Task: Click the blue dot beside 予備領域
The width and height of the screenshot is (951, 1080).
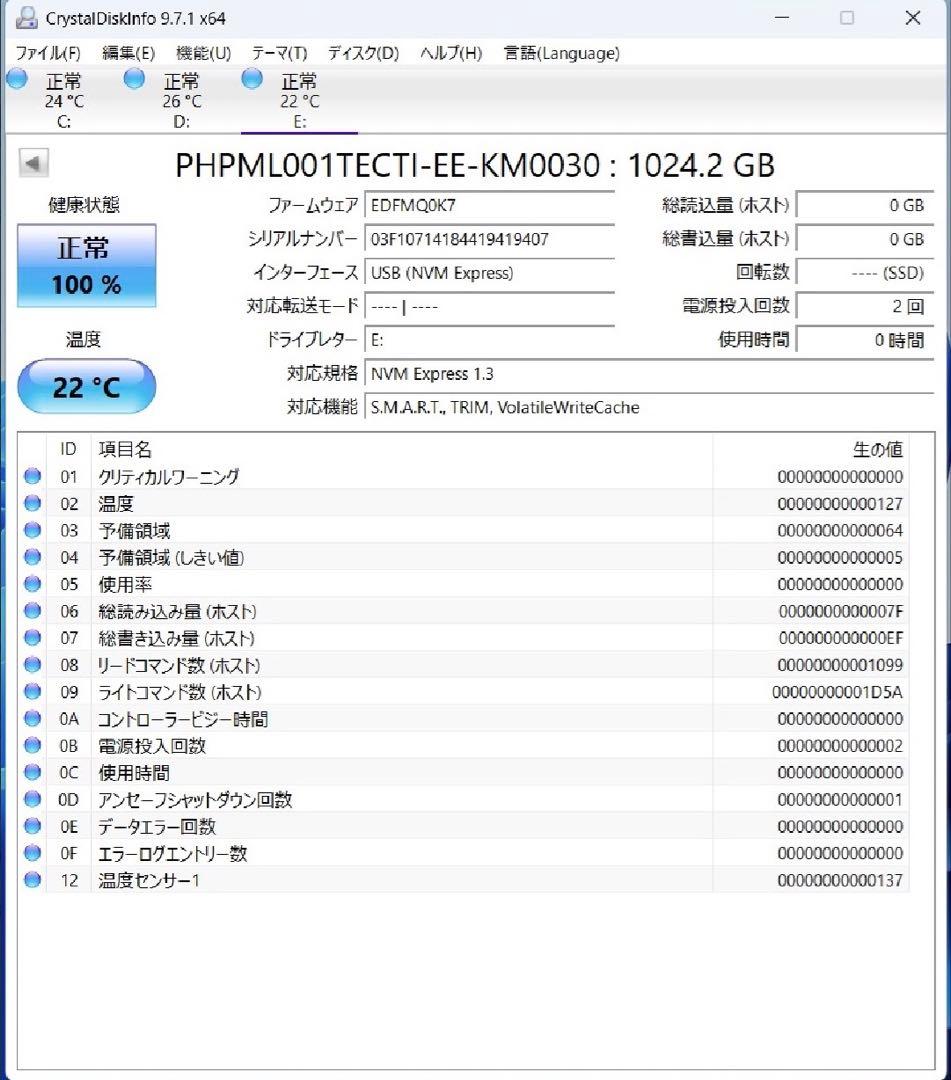Action: (33, 530)
